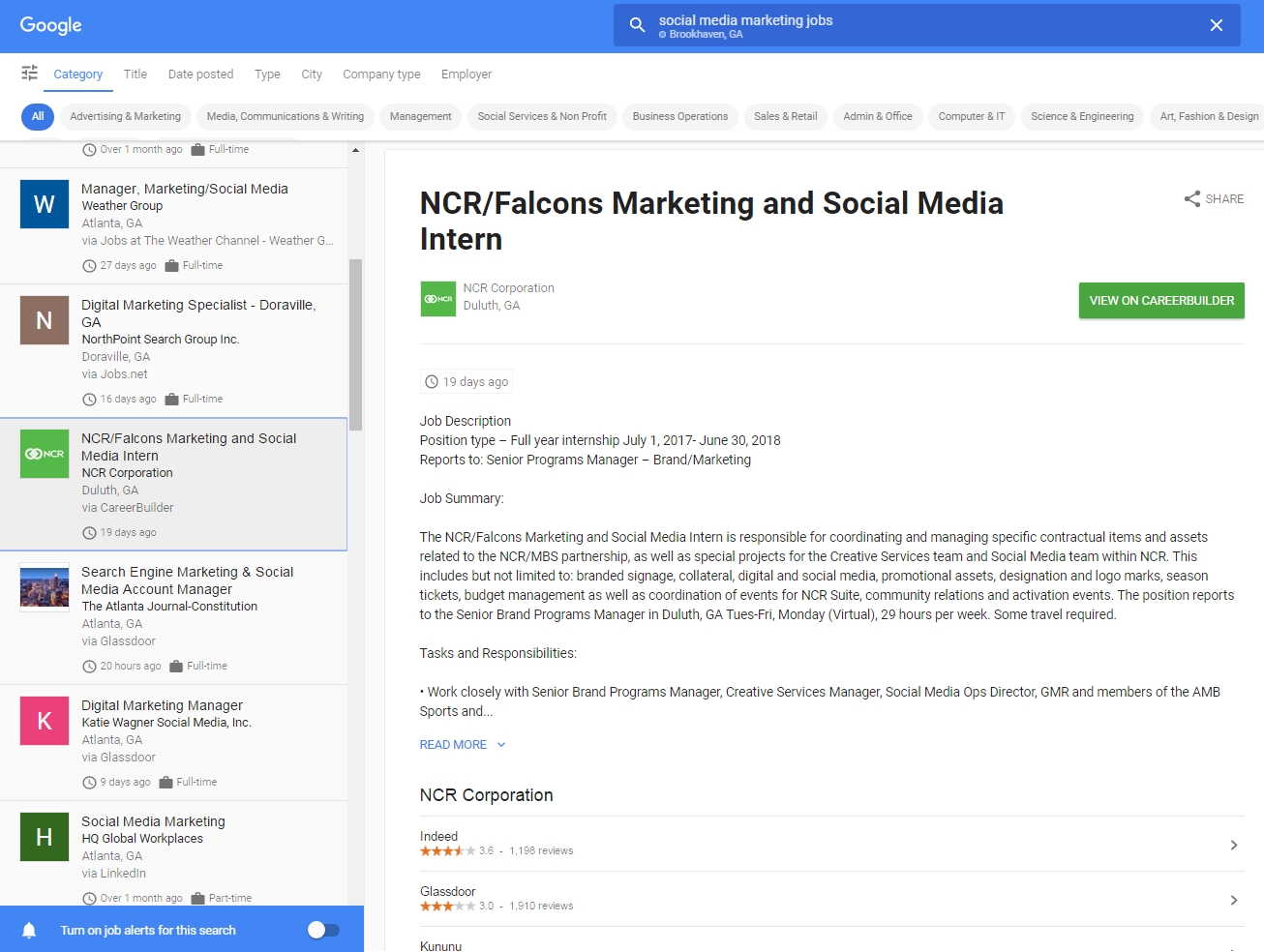Click the share icon
The height and width of the screenshot is (952, 1264).
coord(1192,198)
